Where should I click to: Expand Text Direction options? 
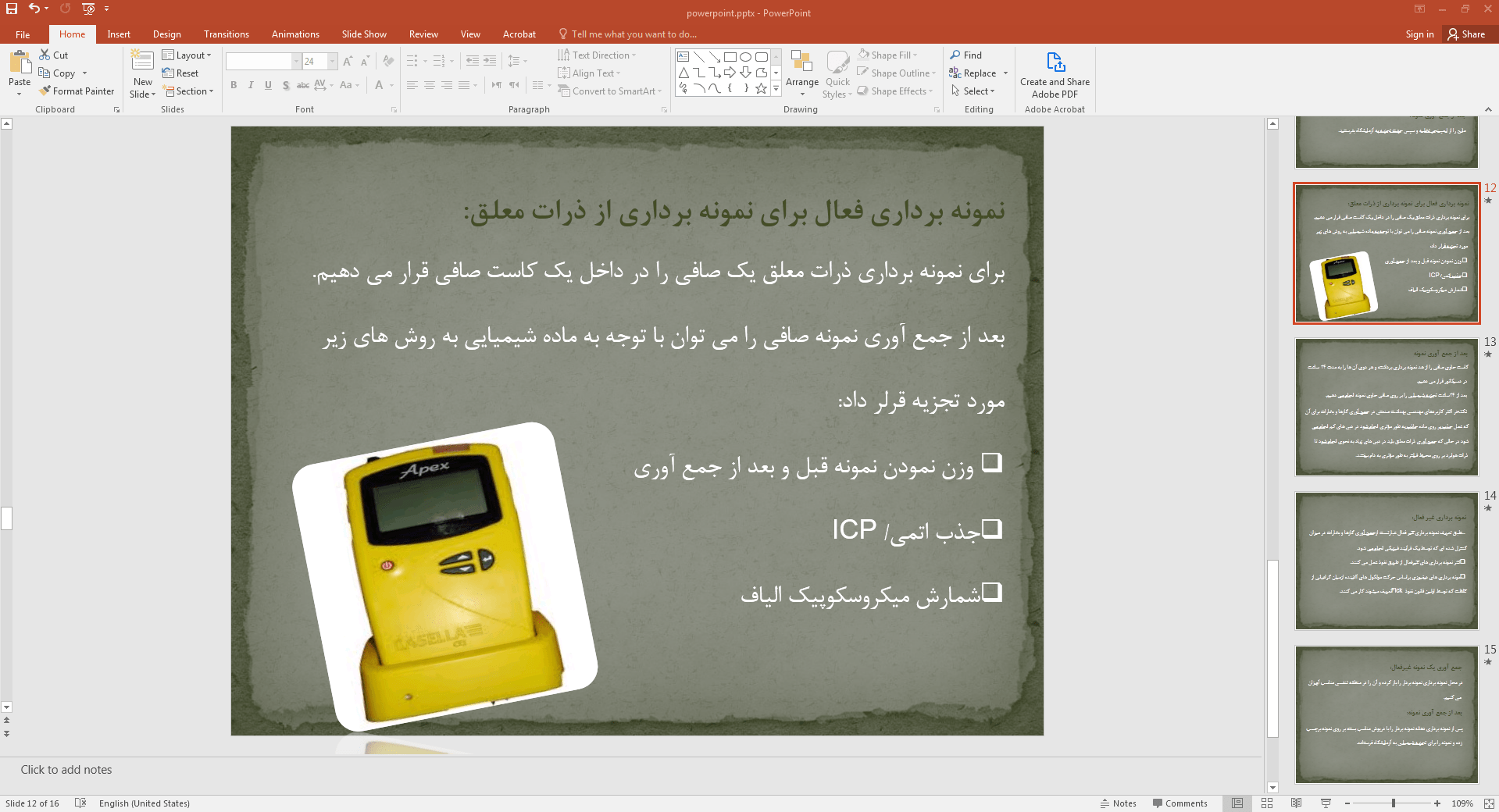[x=597, y=55]
